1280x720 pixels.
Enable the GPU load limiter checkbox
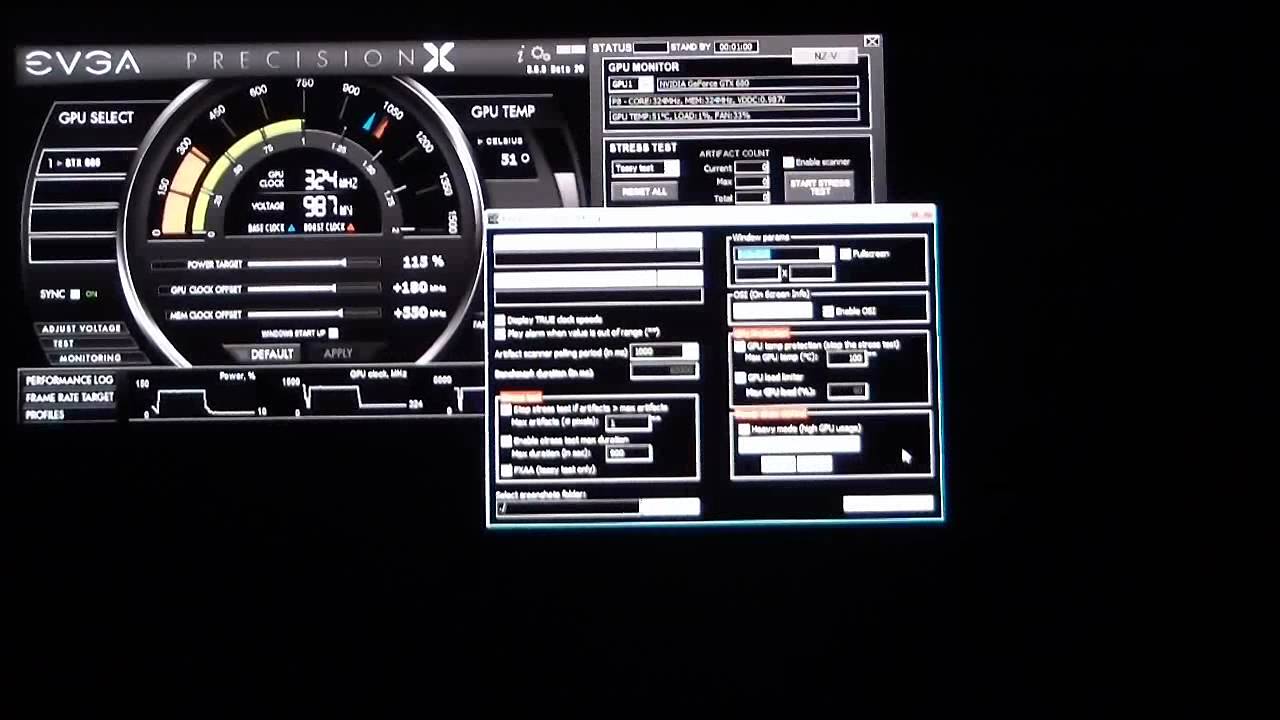[740, 378]
